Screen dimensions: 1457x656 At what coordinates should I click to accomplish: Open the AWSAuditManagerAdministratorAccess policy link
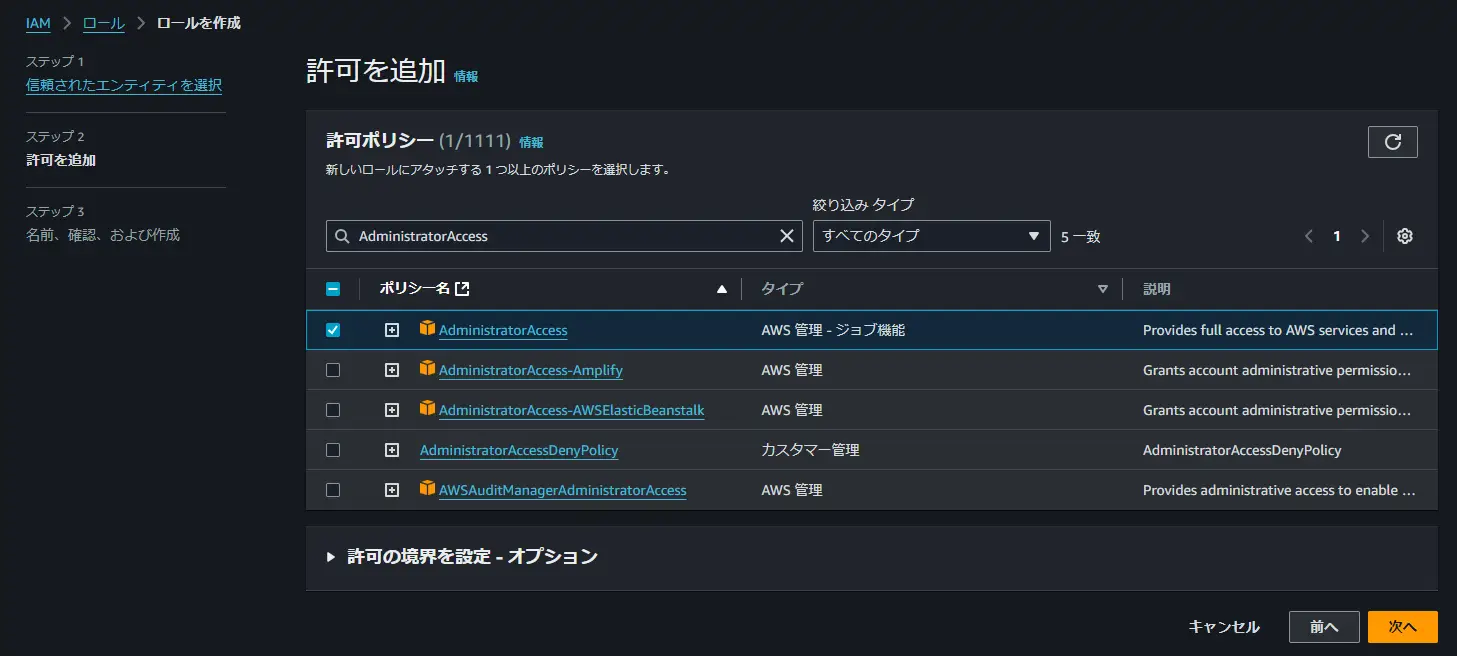(563, 490)
